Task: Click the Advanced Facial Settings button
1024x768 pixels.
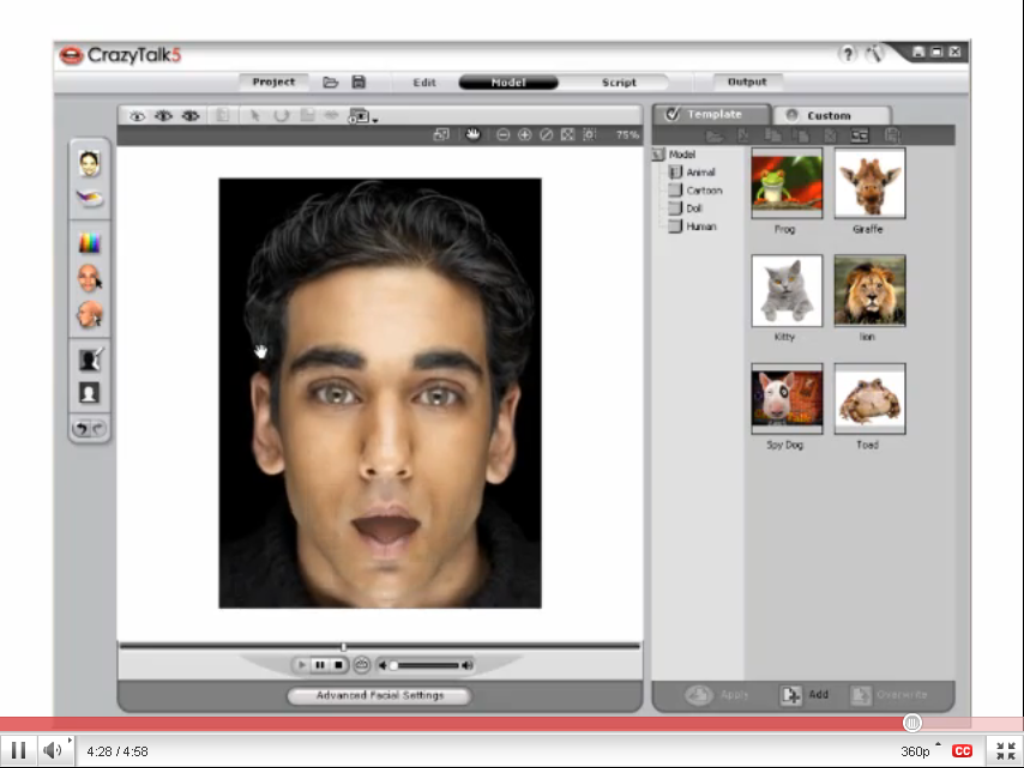Action: [x=379, y=695]
